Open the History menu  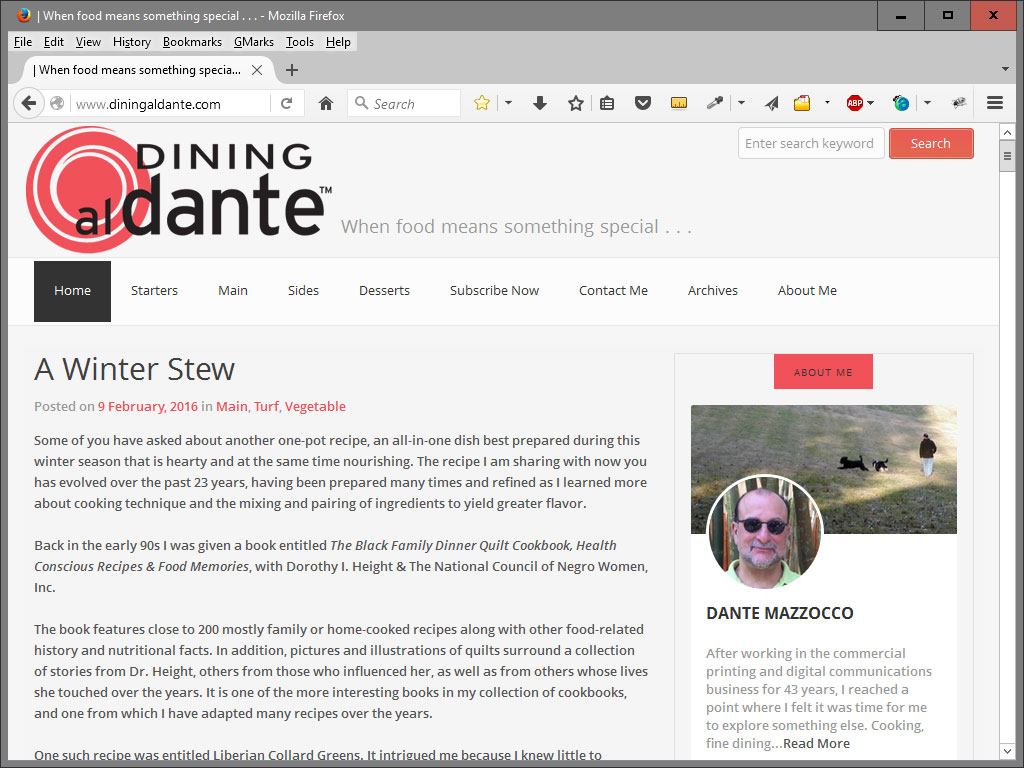(132, 42)
